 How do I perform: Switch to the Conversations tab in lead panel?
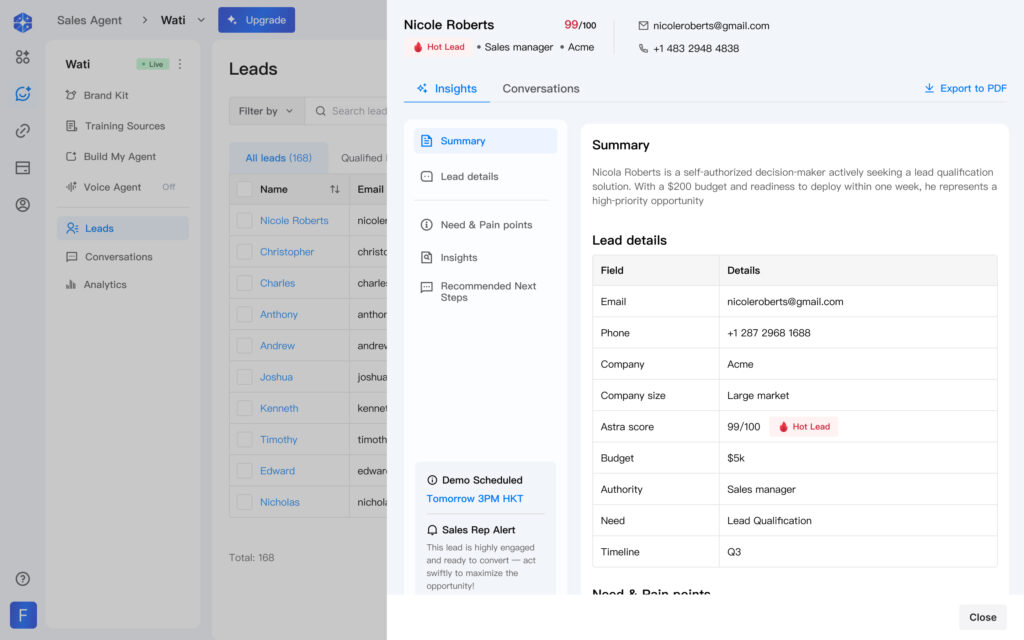(x=540, y=88)
